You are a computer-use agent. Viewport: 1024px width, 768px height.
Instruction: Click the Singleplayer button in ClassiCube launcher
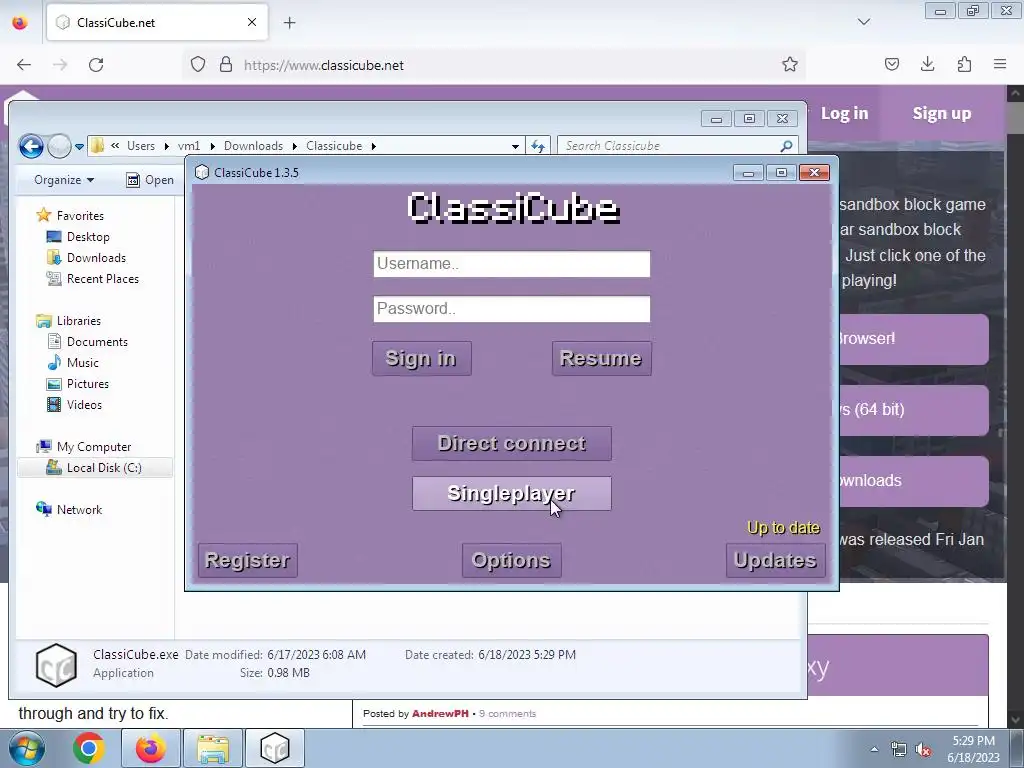click(x=511, y=494)
